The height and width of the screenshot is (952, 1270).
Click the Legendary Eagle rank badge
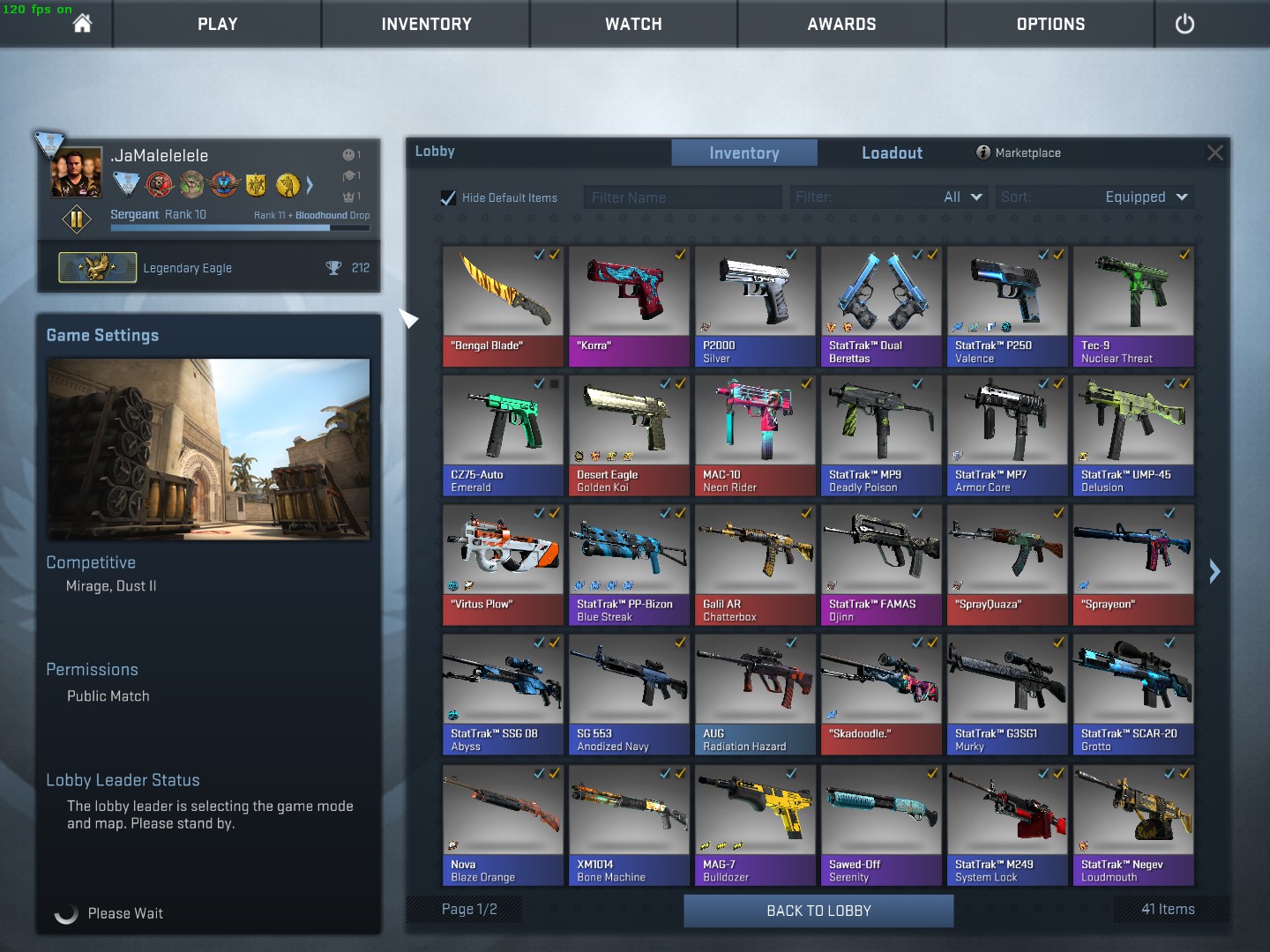(97, 268)
